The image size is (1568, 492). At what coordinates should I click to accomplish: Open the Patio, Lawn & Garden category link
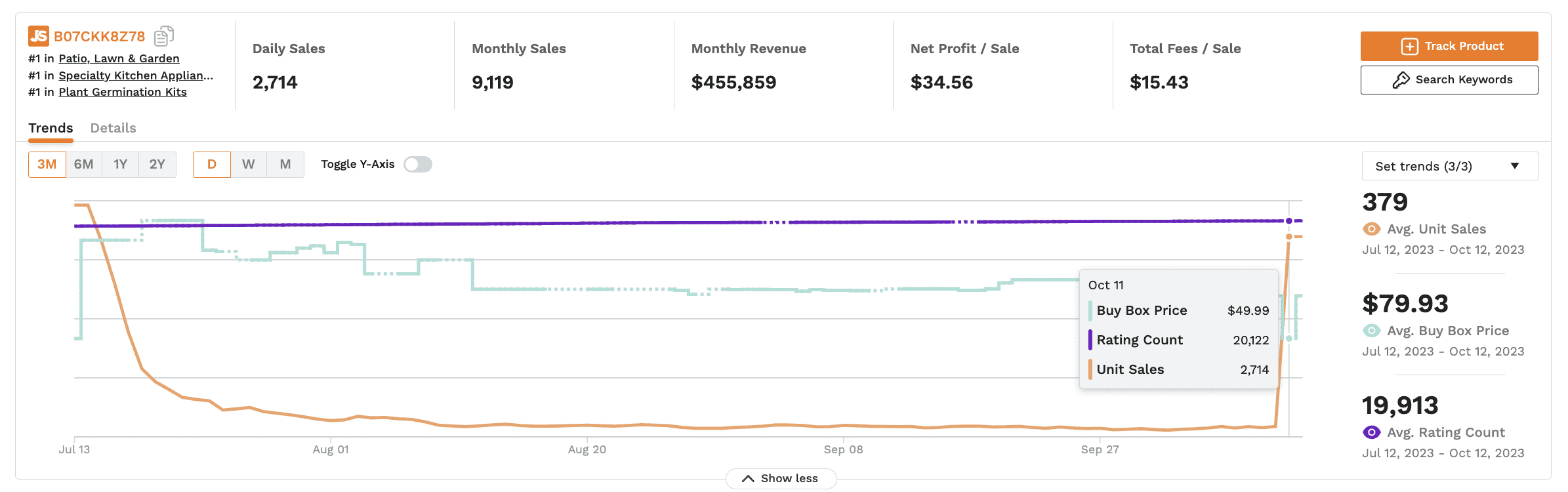[x=119, y=58]
